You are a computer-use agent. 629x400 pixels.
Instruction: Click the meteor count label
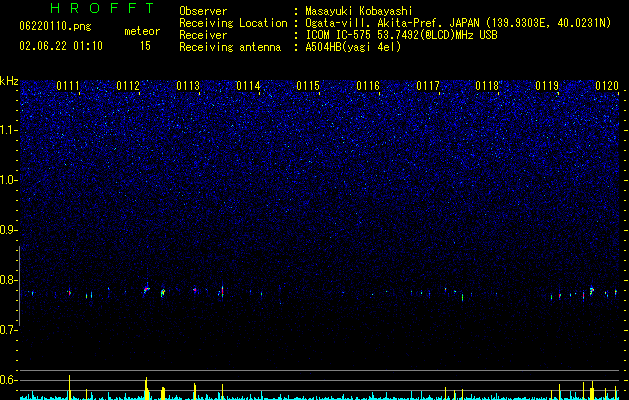coord(142,31)
